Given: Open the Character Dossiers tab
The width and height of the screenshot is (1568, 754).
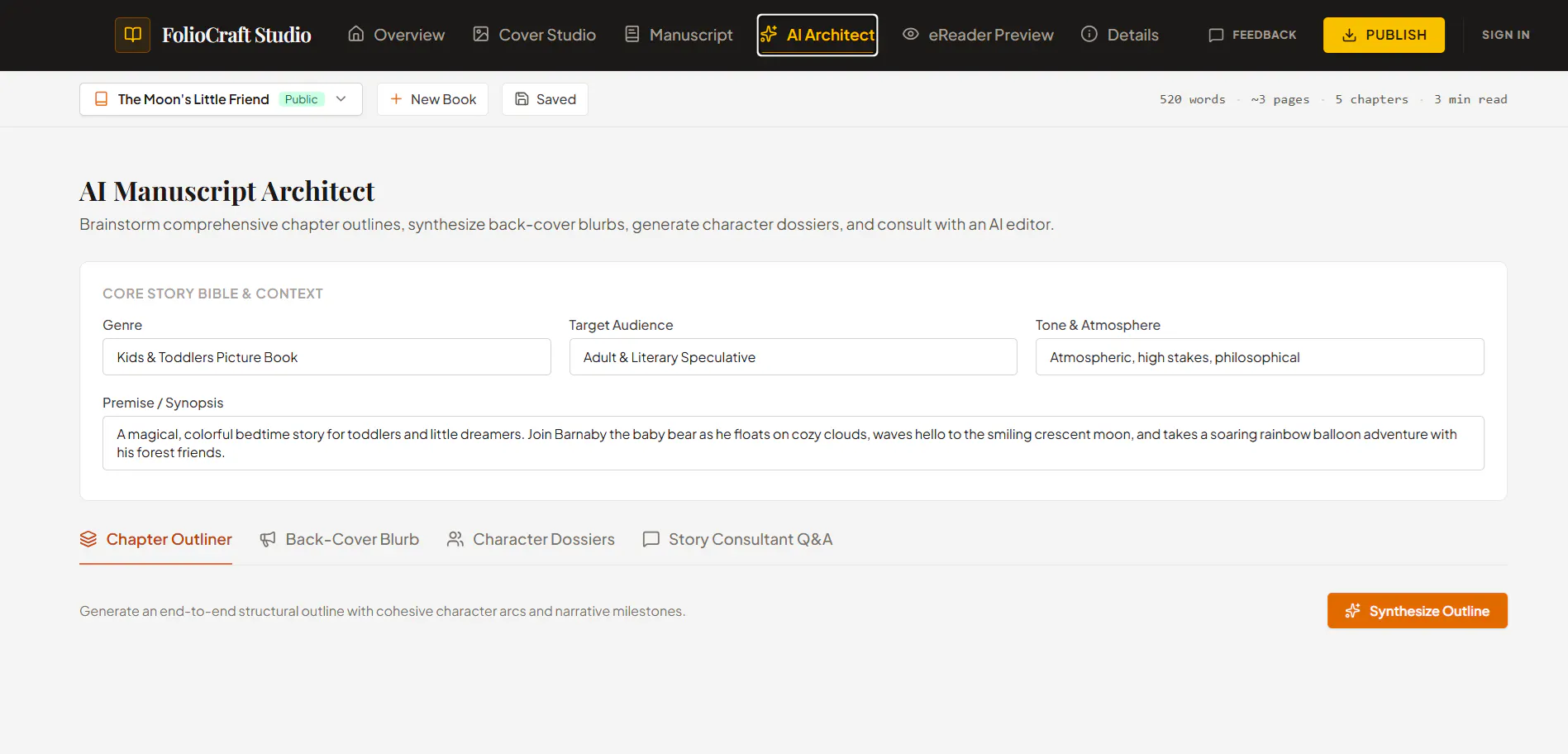Looking at the screenshot, I should [531, 540].
